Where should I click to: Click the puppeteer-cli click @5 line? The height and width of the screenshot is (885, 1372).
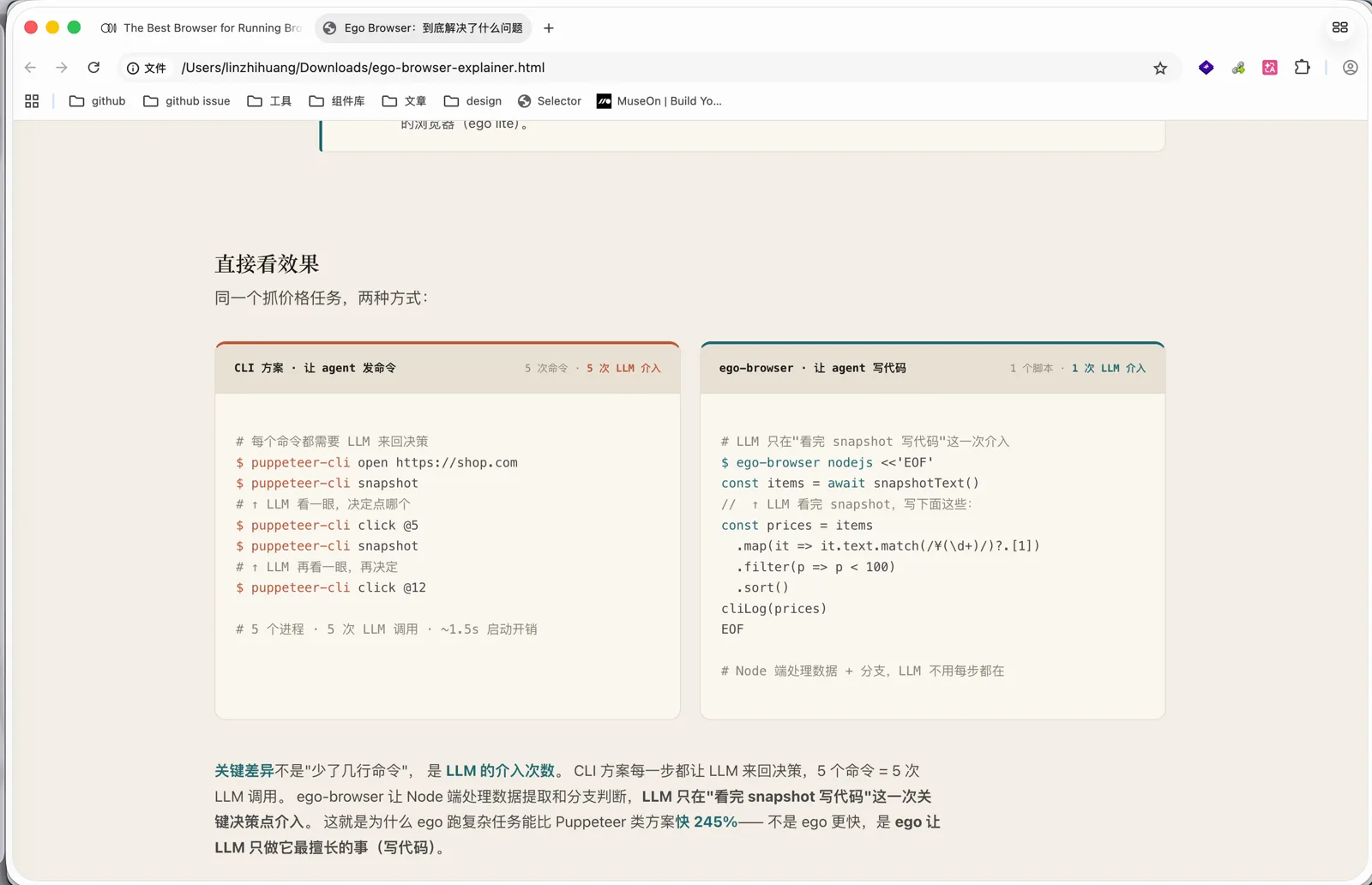pyautogui.click(x=327, y=525)
